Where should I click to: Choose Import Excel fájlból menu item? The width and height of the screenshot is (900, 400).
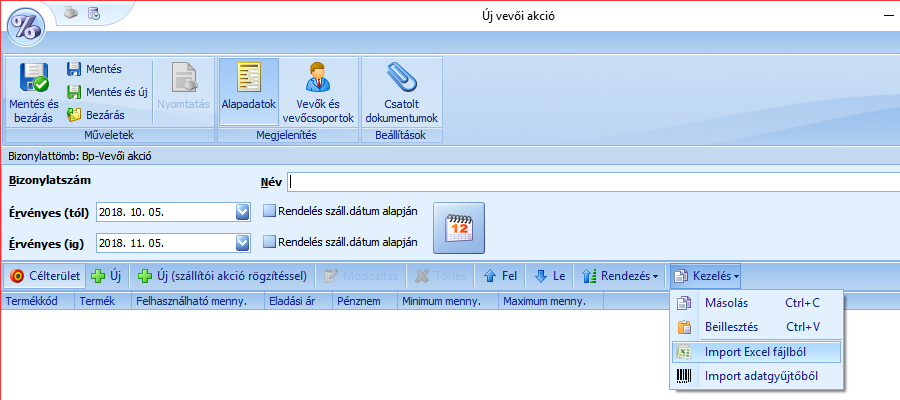click(757, 352)
